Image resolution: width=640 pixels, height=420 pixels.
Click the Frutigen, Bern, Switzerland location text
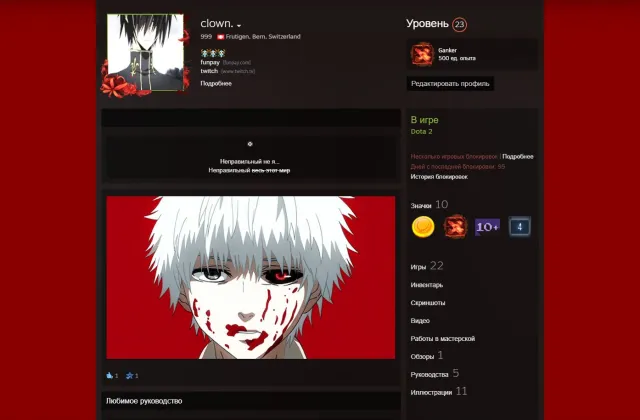[263, 37]
